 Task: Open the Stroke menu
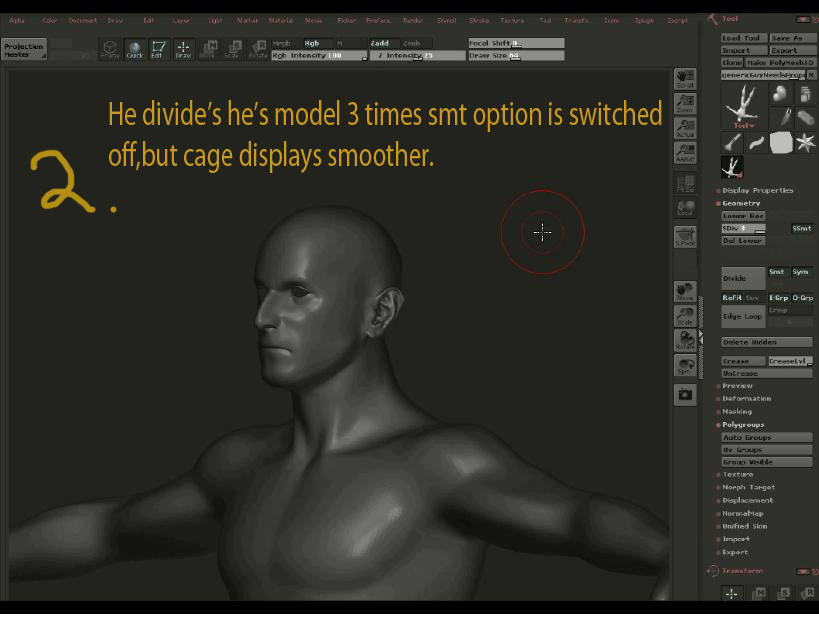point(479,20)
